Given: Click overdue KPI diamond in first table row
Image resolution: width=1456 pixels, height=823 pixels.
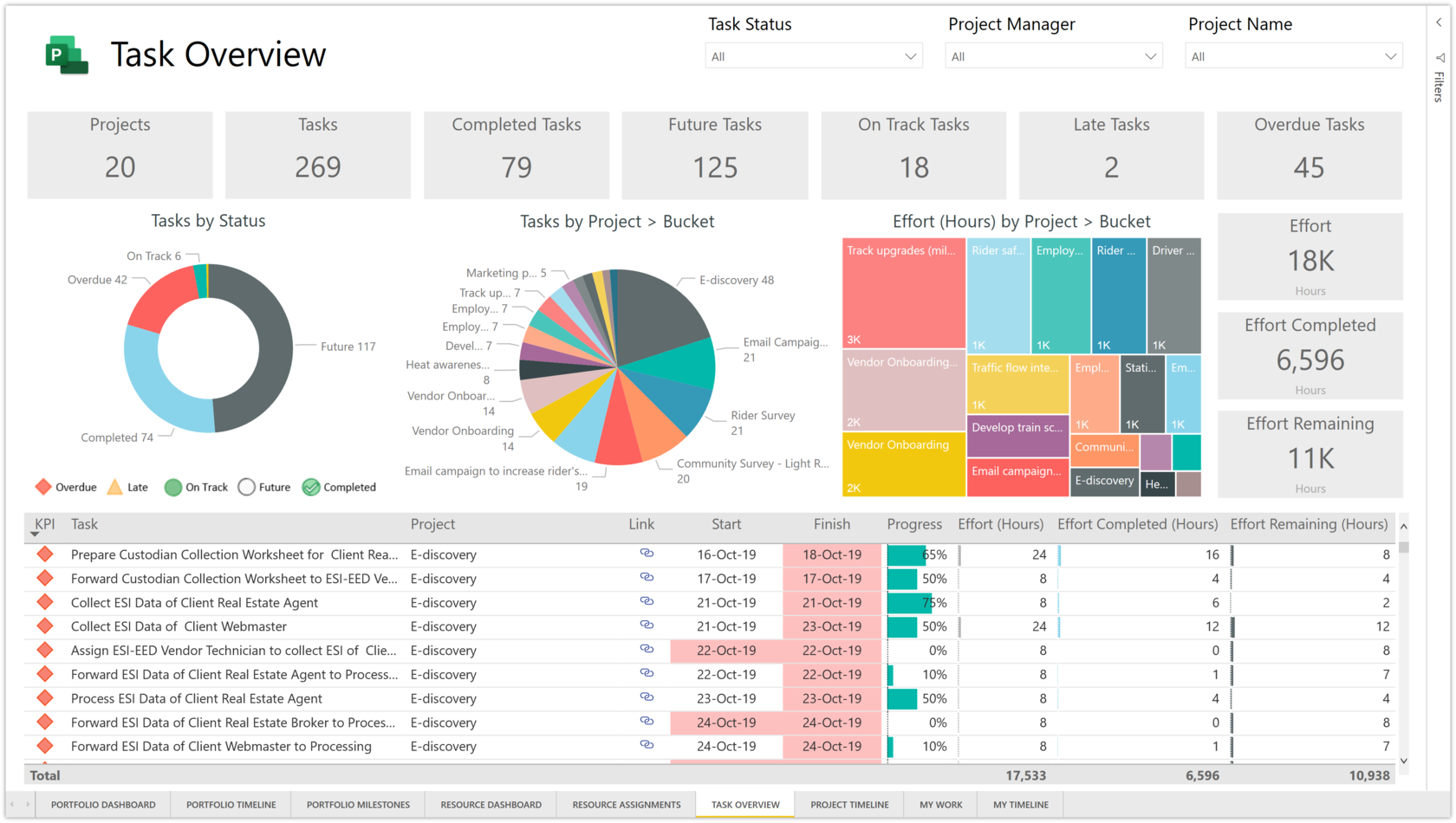Looking at the screenshot, I should click(x=45, y=554).
